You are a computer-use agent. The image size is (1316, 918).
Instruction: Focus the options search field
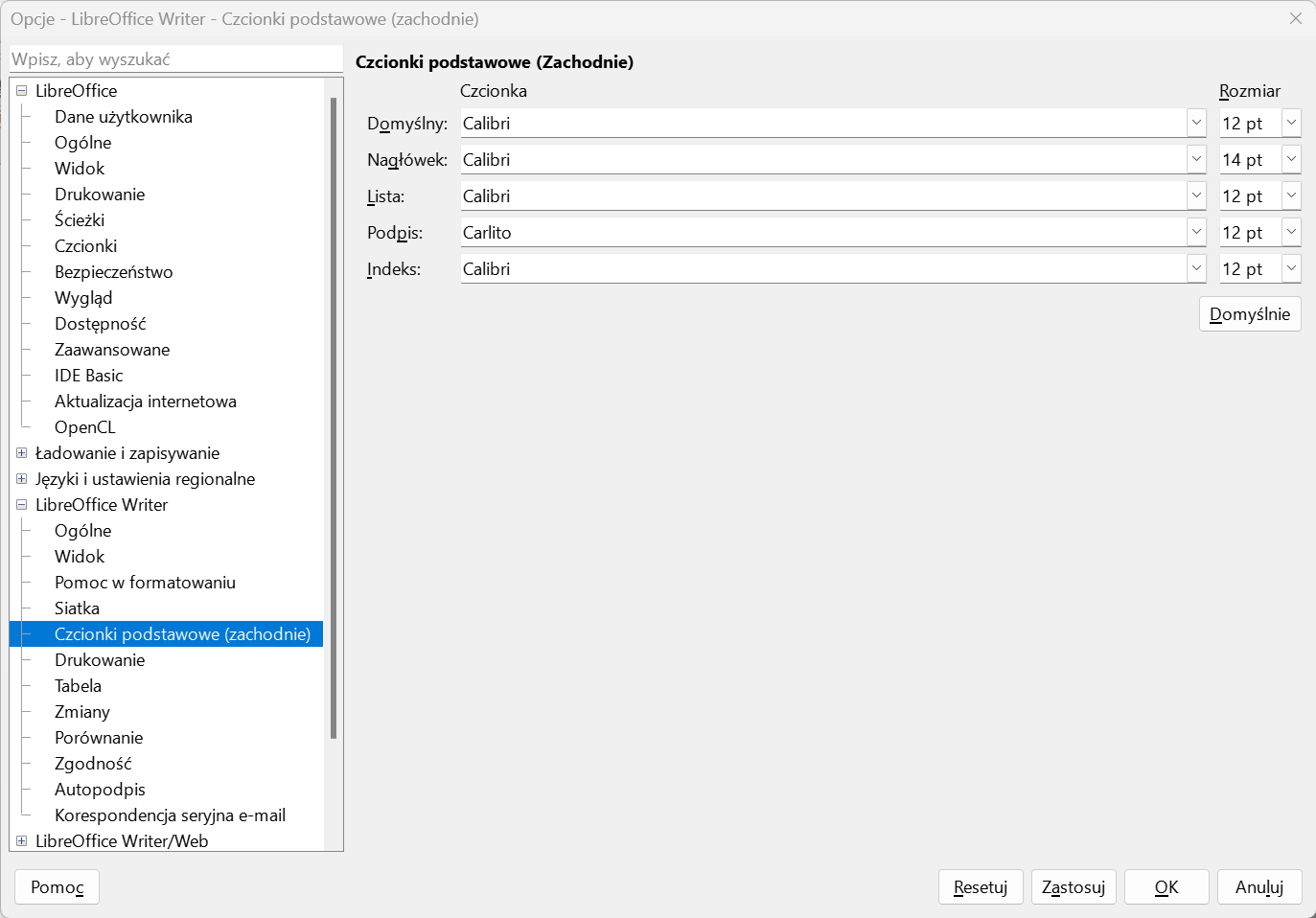pos(176,58)
